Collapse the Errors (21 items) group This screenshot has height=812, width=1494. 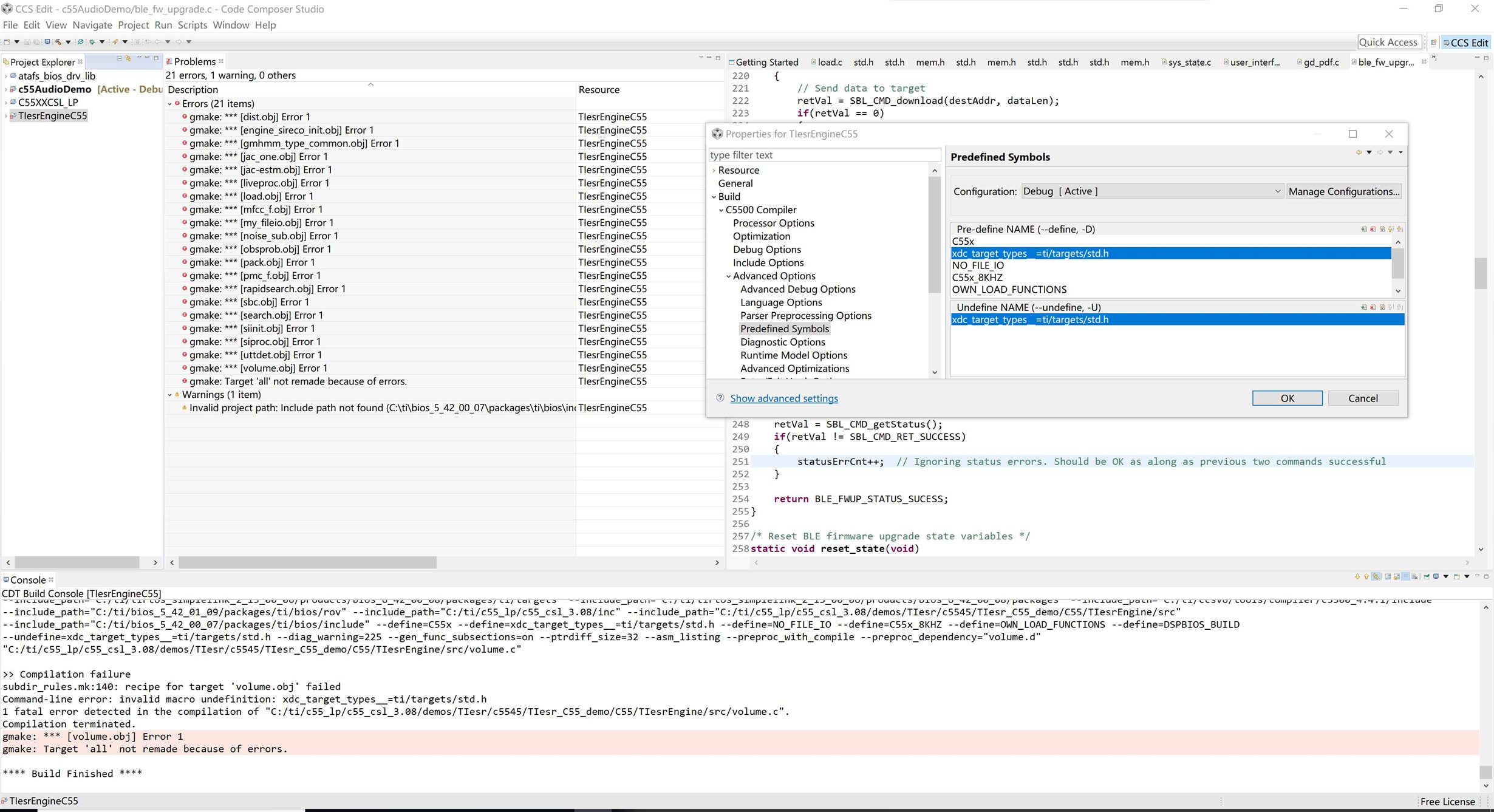coord(170,104)
